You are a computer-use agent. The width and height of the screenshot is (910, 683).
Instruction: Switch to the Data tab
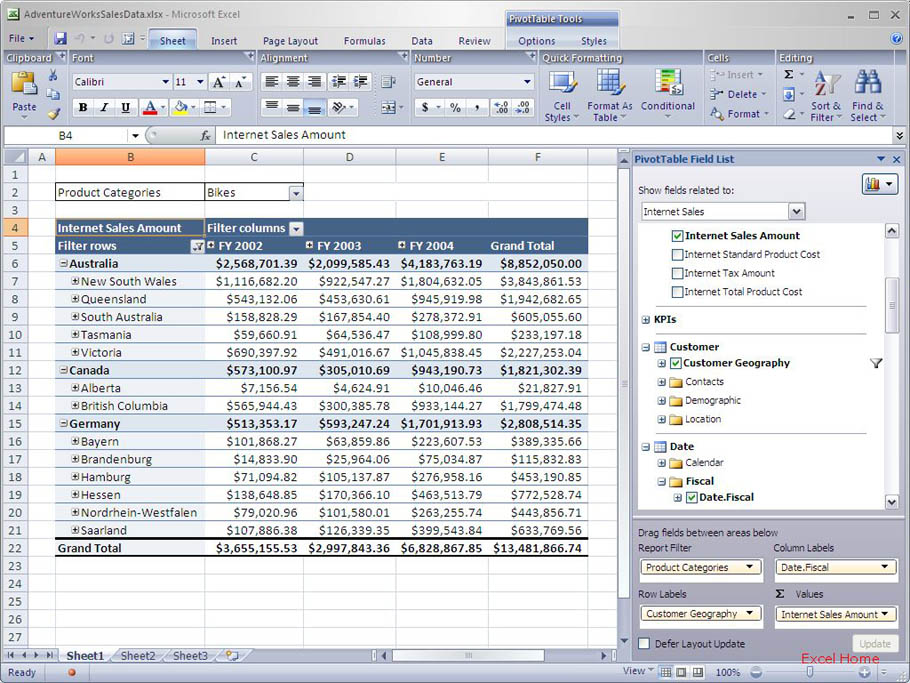(422, 41)
